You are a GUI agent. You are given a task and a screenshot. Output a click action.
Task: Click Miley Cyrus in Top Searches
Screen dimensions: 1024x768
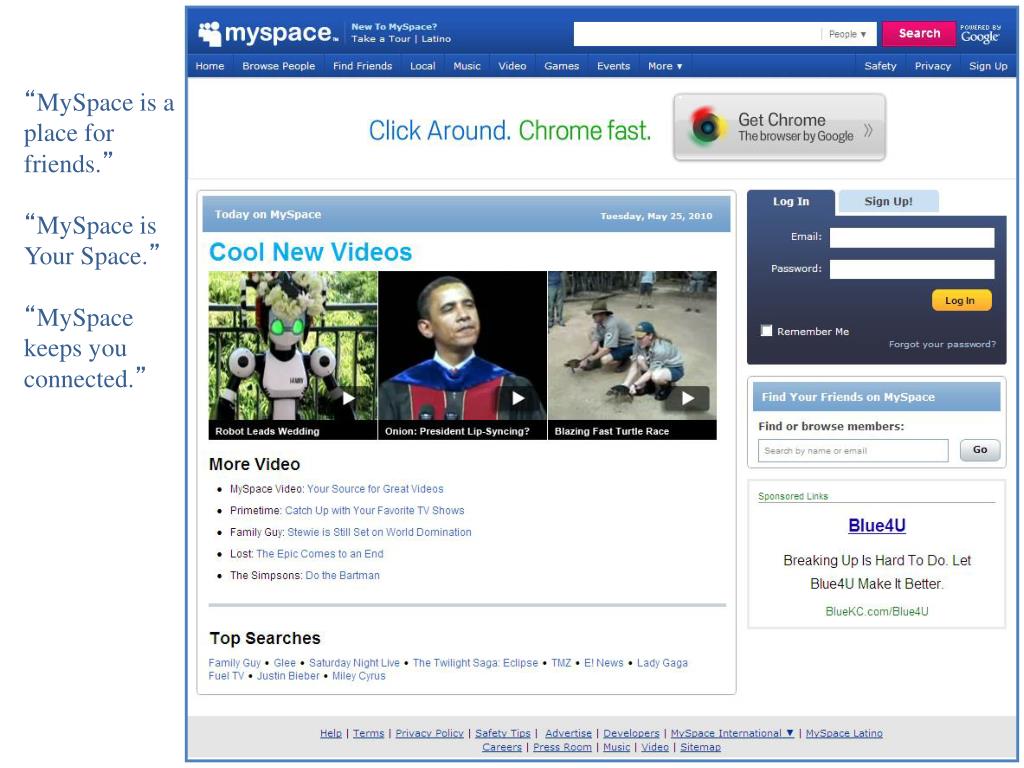tap(359, 676)
